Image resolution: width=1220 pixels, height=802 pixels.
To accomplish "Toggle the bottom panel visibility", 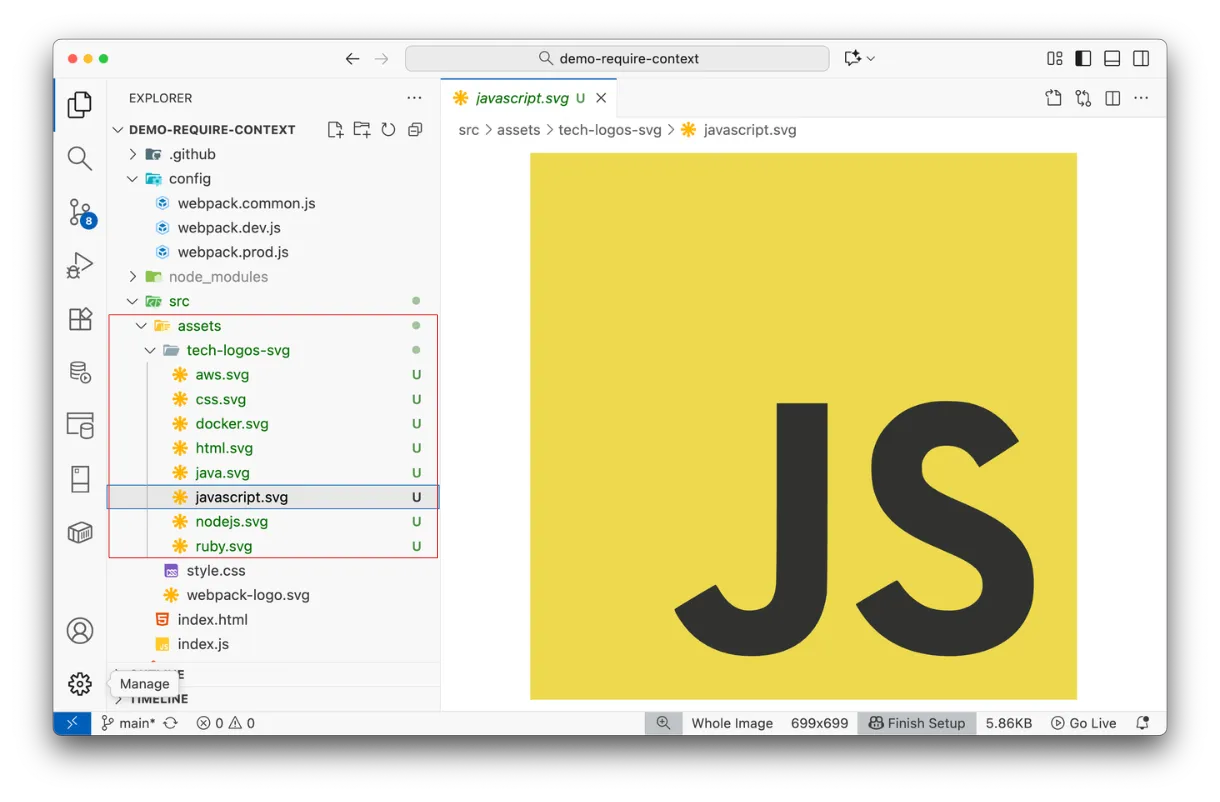I will (x=1112, y=59).
